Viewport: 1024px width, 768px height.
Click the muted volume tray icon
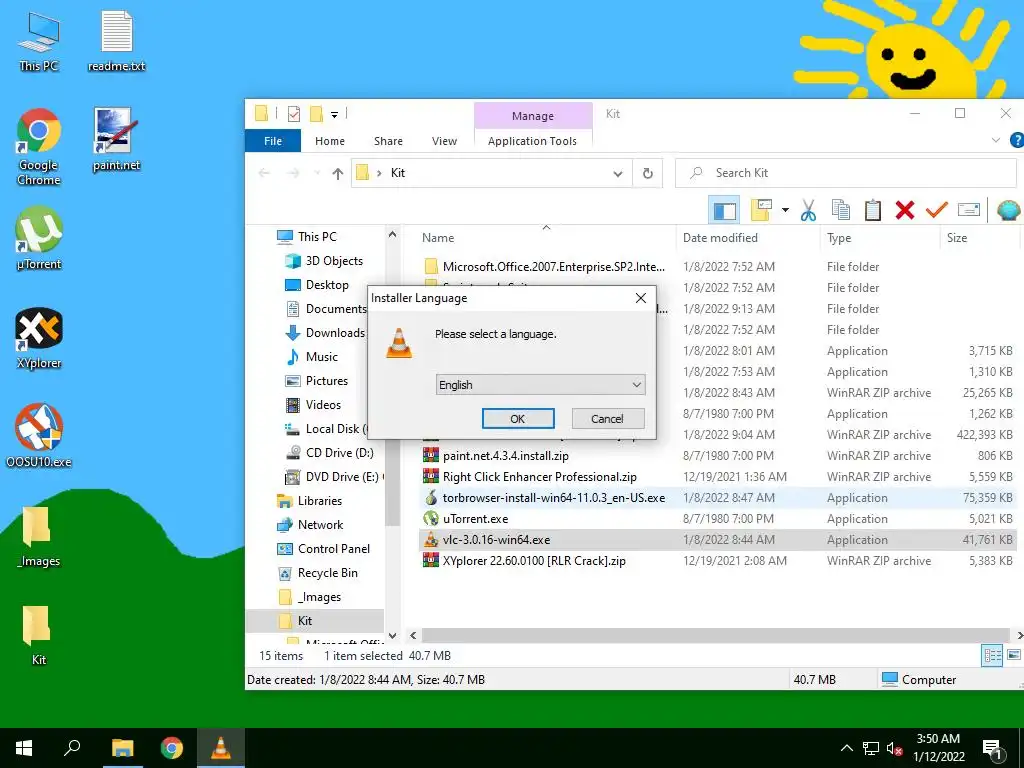coord(895,748)
